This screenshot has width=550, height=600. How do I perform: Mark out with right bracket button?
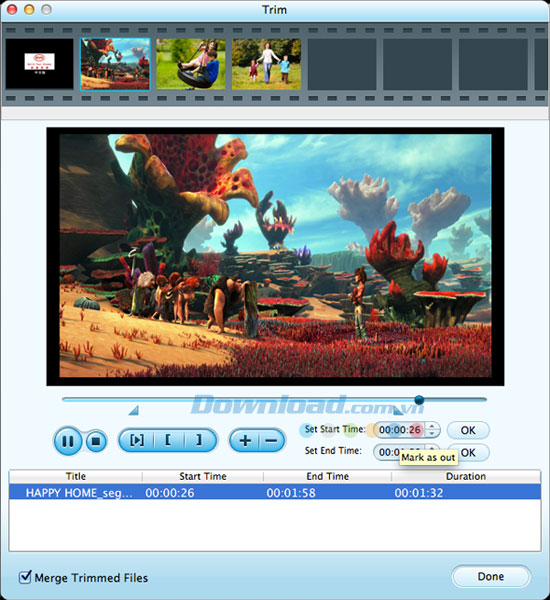point(200,440)
